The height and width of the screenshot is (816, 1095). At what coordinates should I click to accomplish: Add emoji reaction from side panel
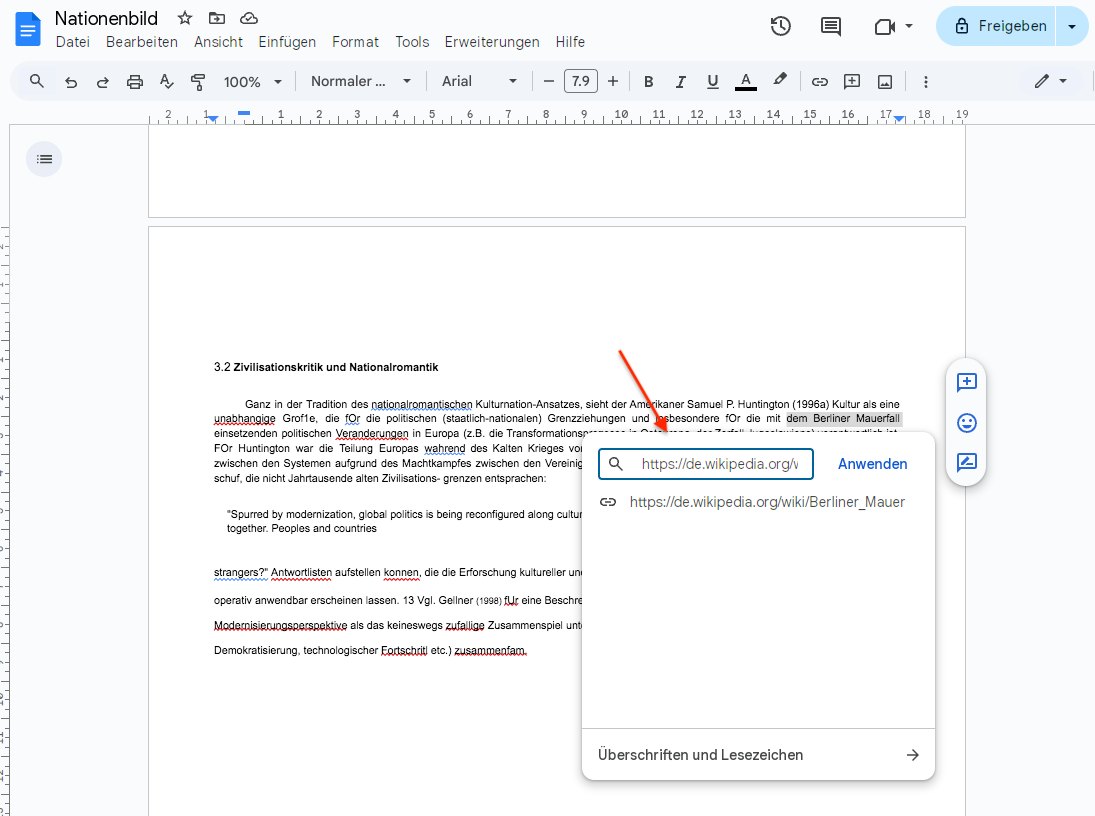[967, 423]
